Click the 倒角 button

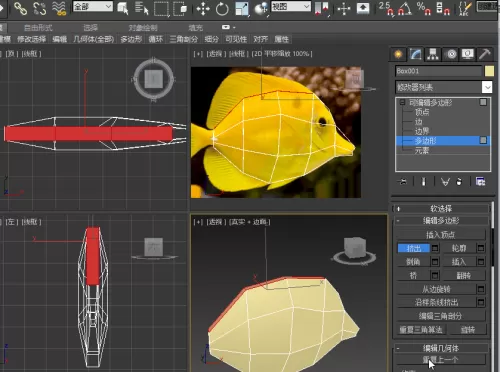413,262
